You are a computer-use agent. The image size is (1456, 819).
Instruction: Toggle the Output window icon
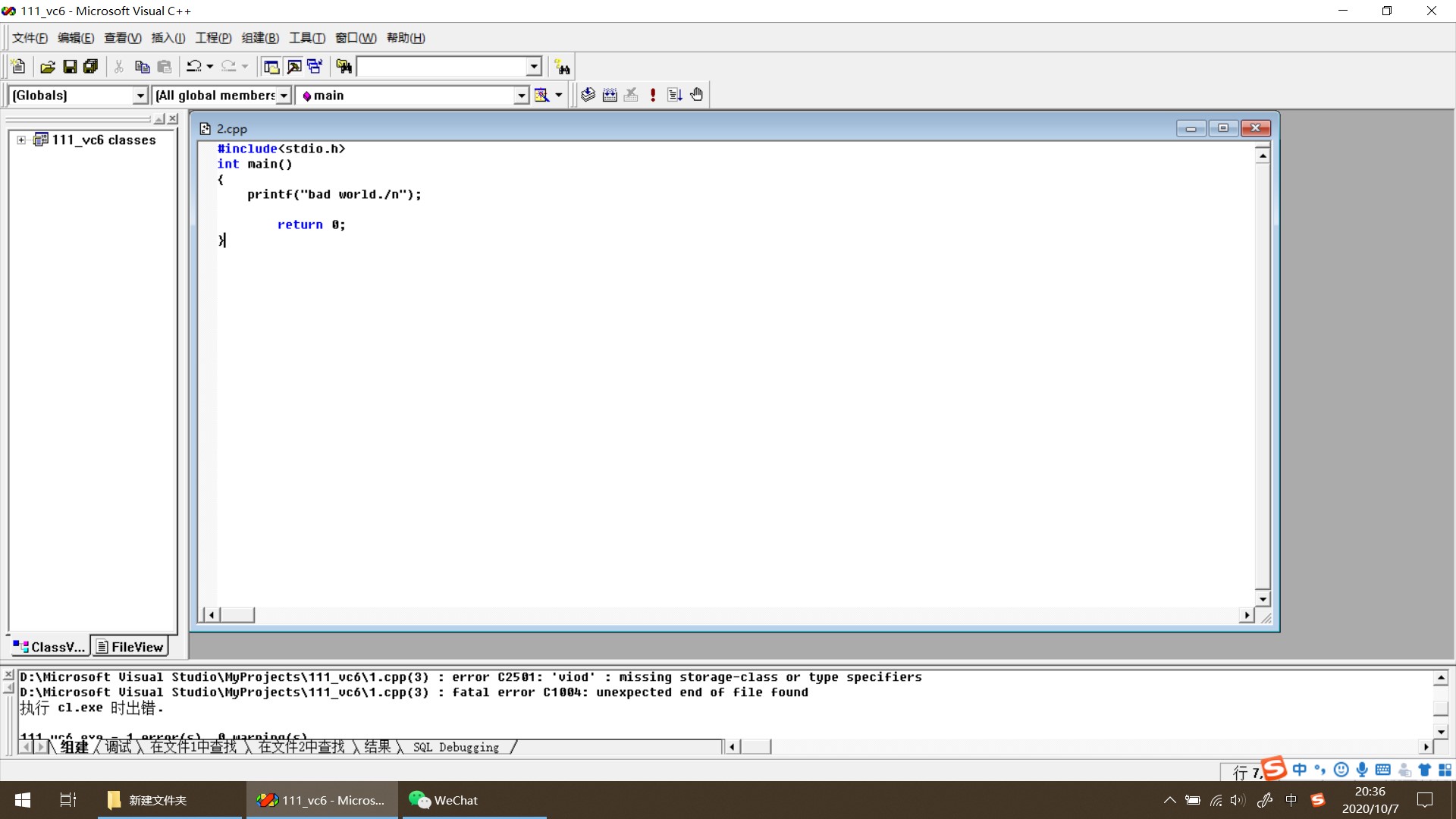294,67
